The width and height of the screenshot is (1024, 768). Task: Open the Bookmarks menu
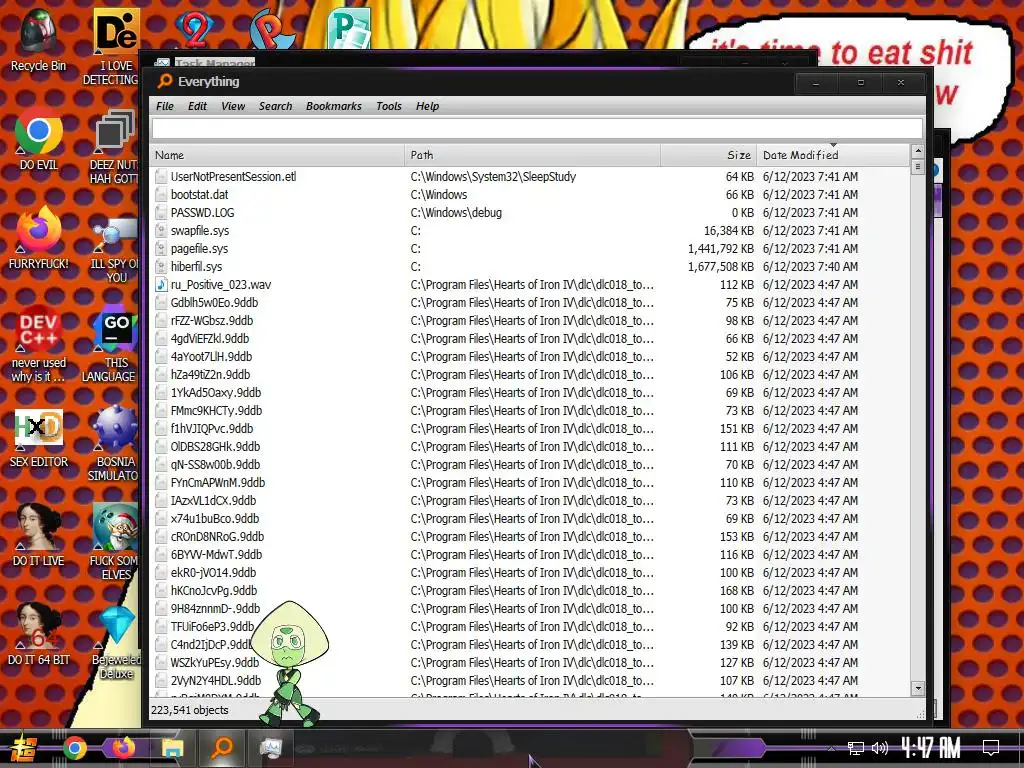tap(334, 106)
